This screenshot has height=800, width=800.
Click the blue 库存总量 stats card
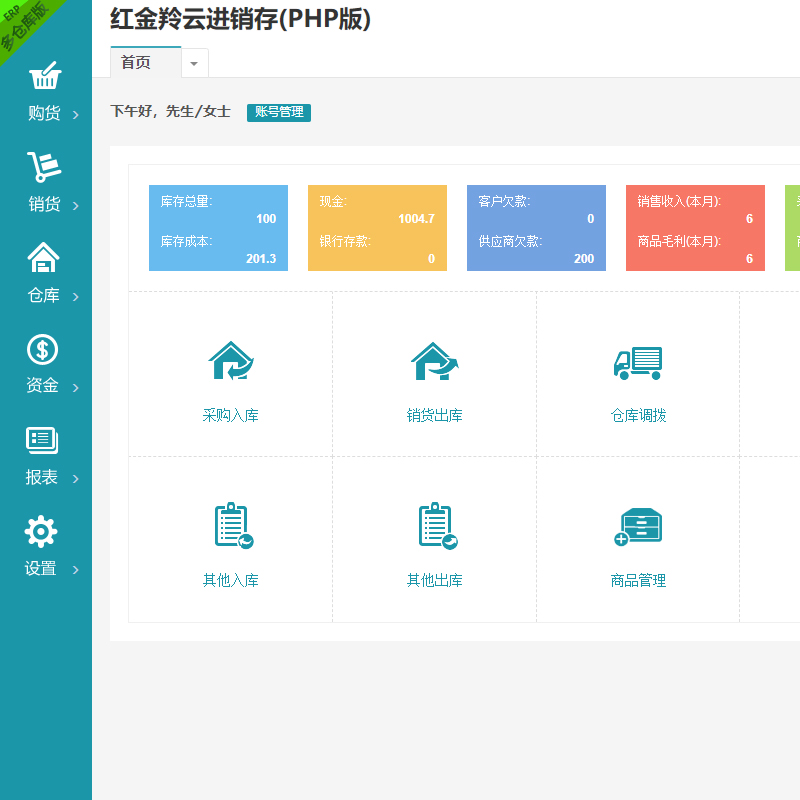pyautogui.click(x=218, y=228)
